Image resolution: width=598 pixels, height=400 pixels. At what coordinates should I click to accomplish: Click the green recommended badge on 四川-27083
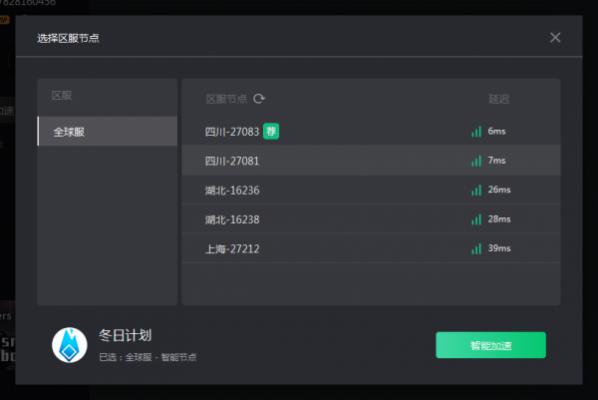coord(271,132)
